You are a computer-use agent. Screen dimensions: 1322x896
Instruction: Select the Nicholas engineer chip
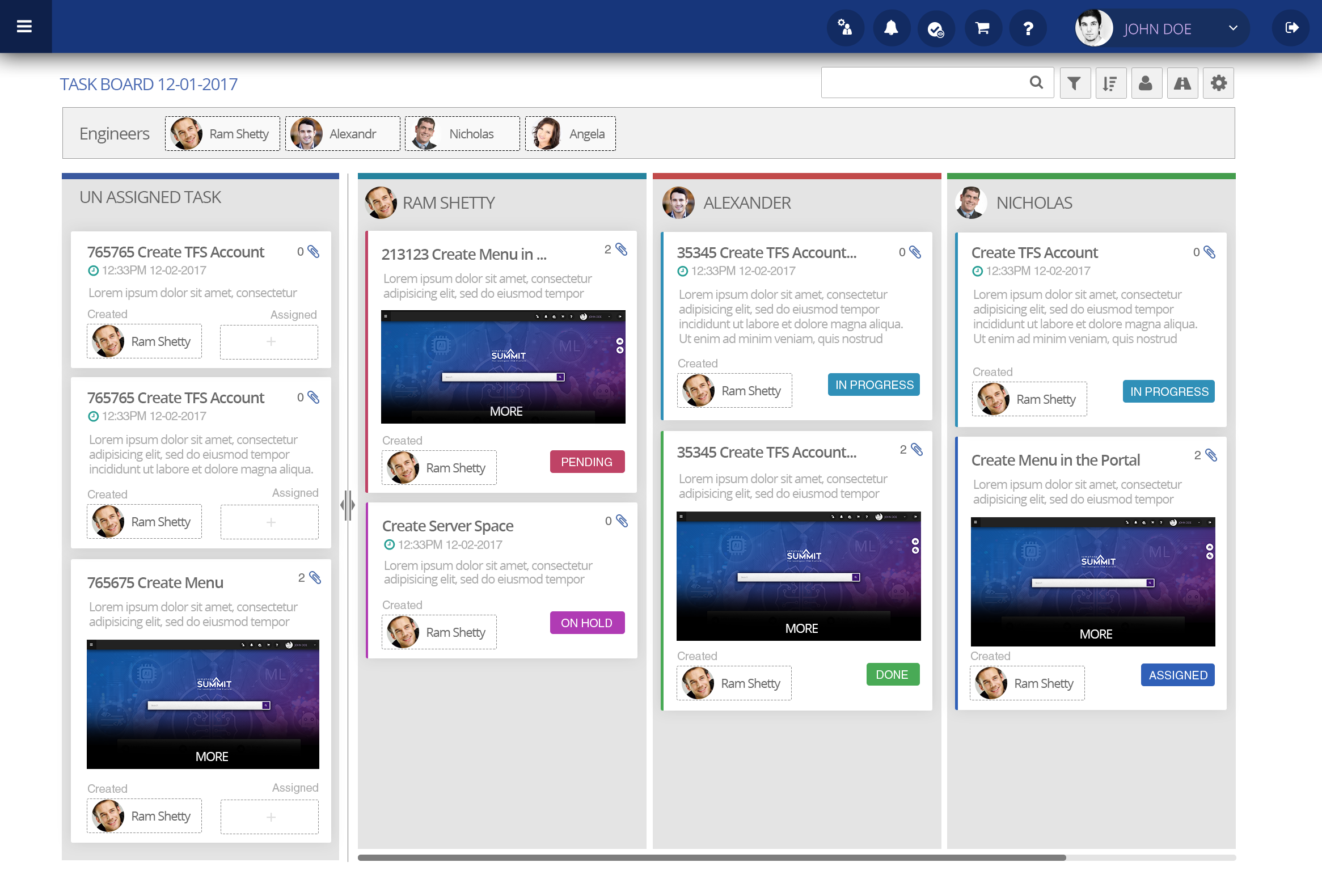click(x=462, y=134)
